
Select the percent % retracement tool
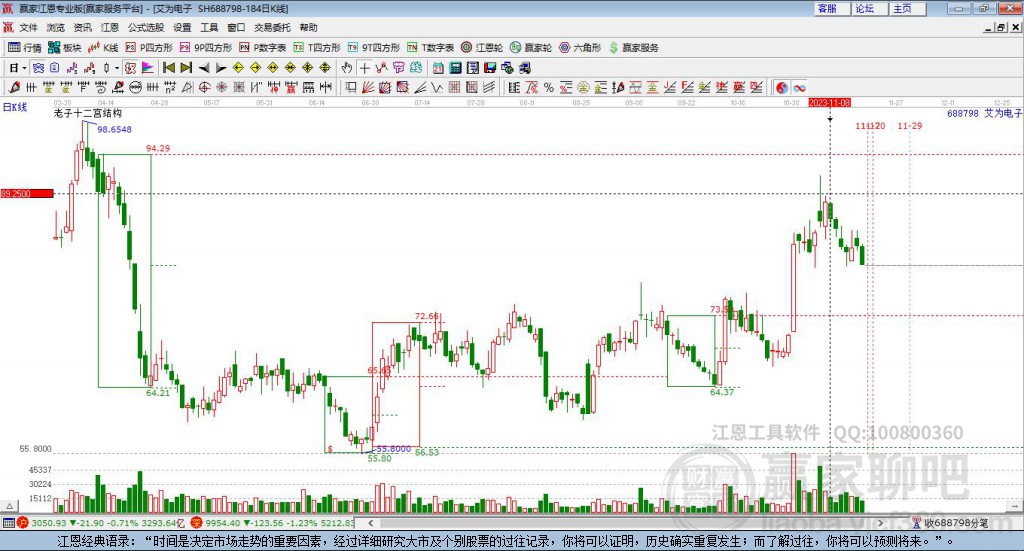(549, 87)
